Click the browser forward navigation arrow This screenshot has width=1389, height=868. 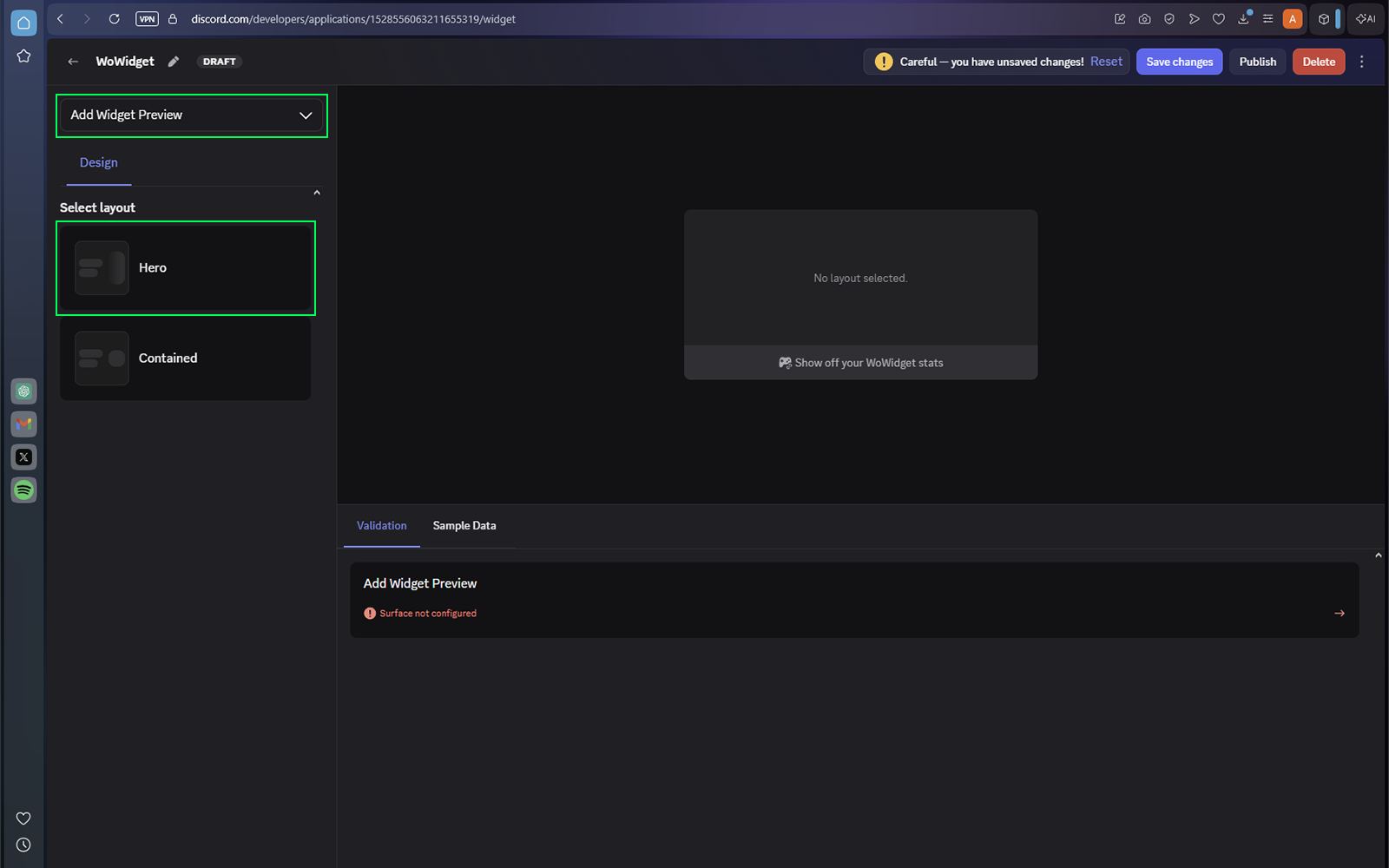(87, 19)
